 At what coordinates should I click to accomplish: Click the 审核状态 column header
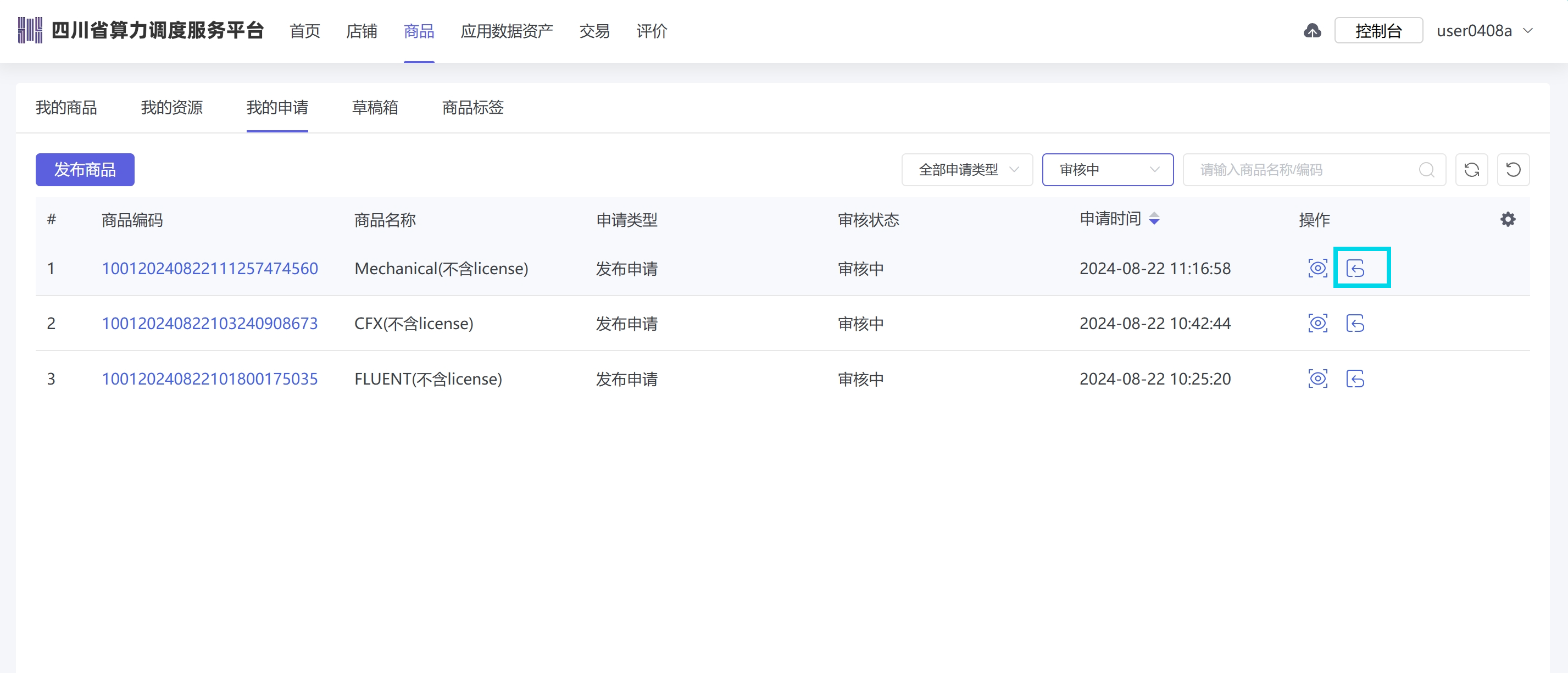pos(869,220)
